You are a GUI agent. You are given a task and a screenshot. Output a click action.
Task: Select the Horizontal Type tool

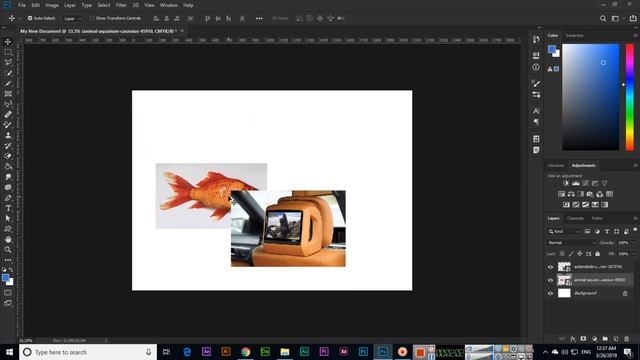8,208
